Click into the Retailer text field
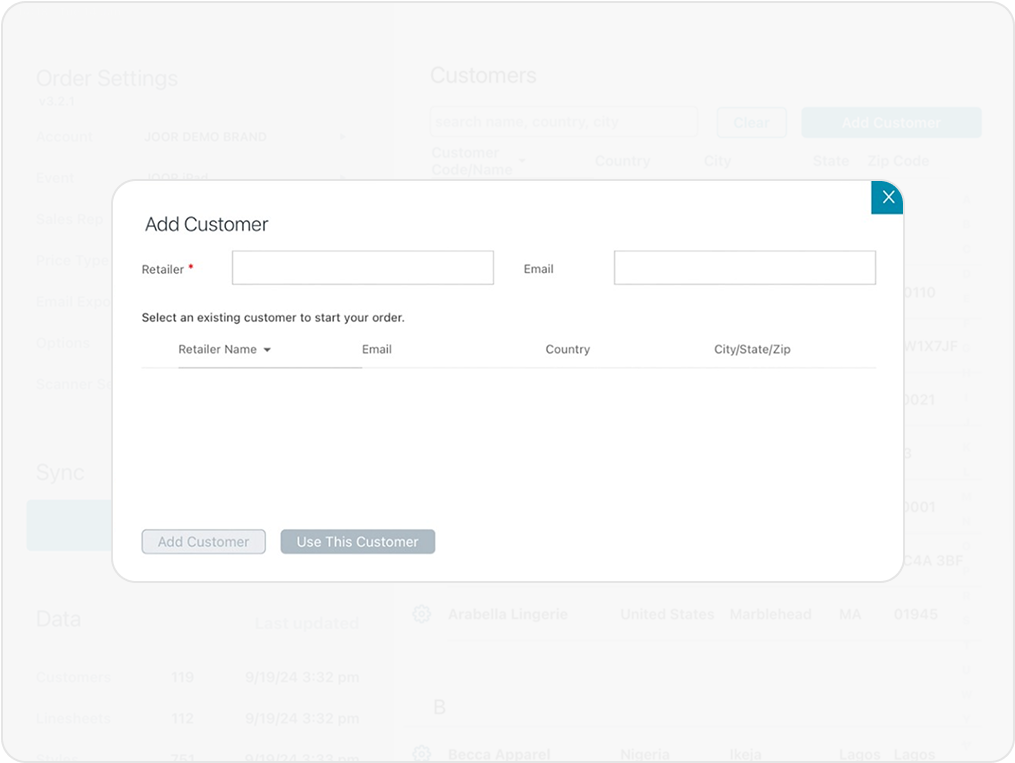This screenshot has height=763, width=1015. tap(362, 268)
